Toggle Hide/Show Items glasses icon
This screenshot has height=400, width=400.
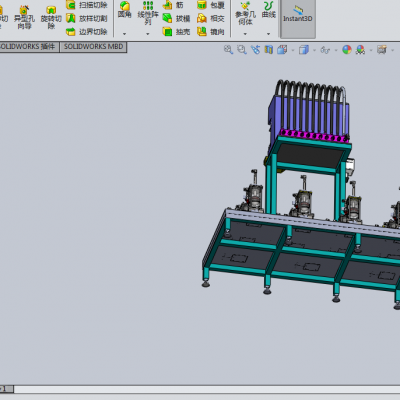coord(325,50)
